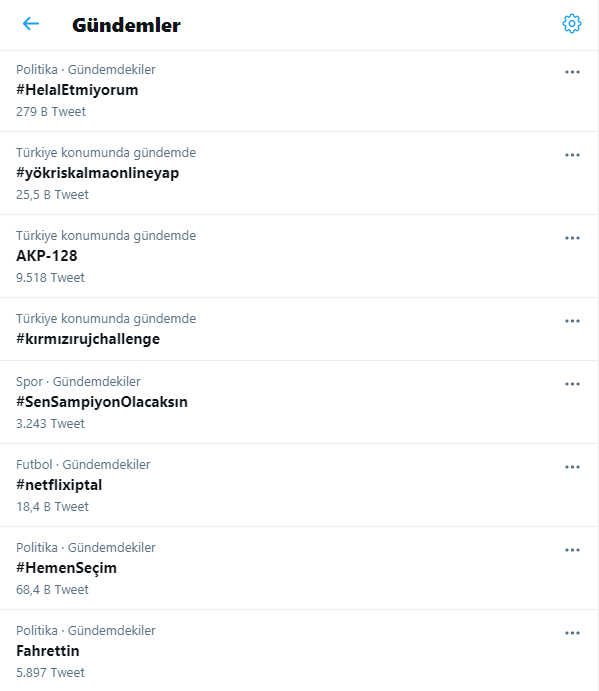The width and height of the screenshot is (599, 691).
Task: Open more options for #yökriskalmaonlineyap
Action: point(572,155)
